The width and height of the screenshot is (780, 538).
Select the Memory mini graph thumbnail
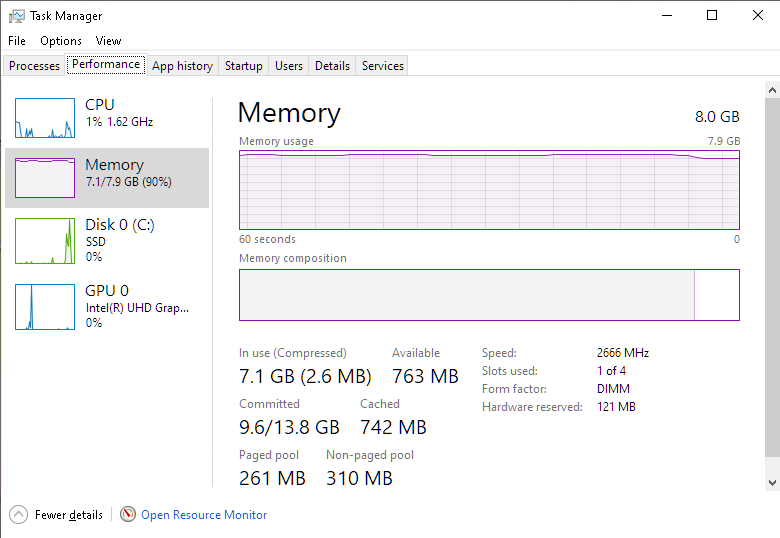[x=45, y=178]
